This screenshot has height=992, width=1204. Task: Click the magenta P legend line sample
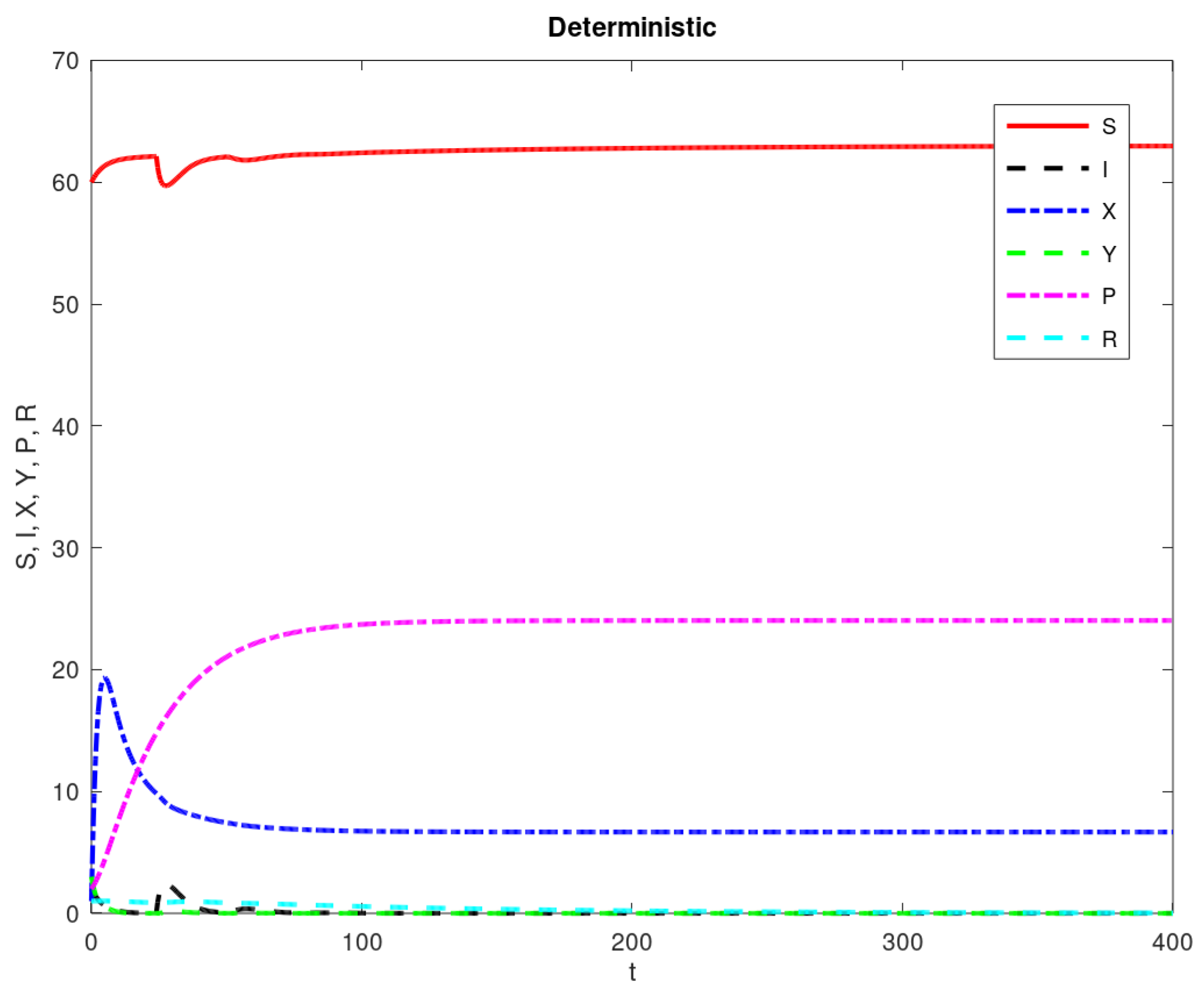coord(1047,296)
